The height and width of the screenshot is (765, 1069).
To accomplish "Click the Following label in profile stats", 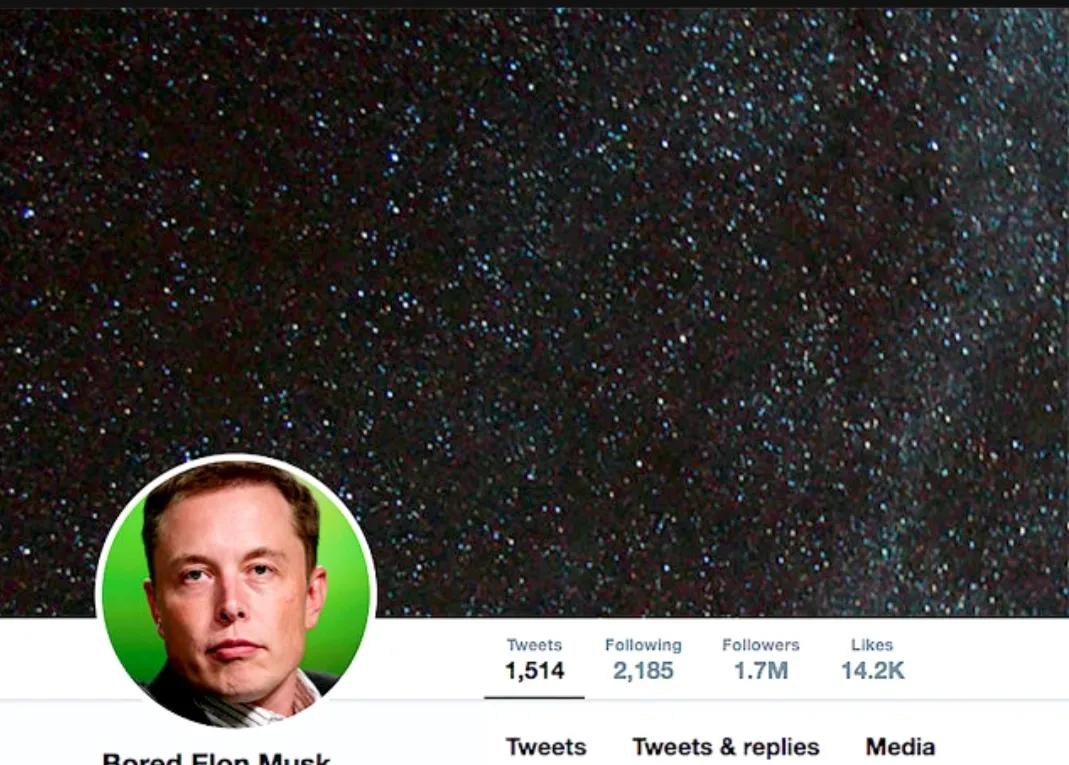I will (643, 645).
